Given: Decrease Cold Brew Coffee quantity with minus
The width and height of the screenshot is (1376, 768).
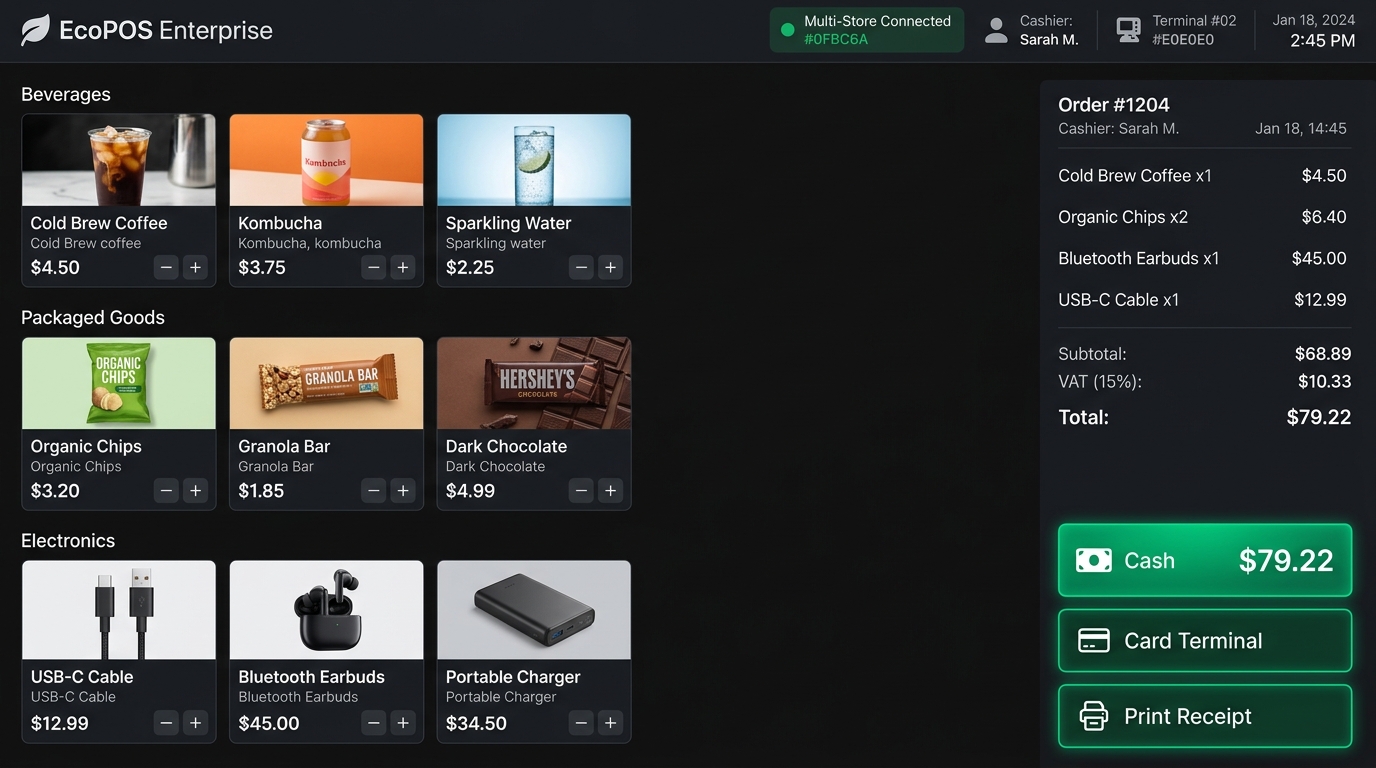Looking at the screenshot, I should click(167, 267).
